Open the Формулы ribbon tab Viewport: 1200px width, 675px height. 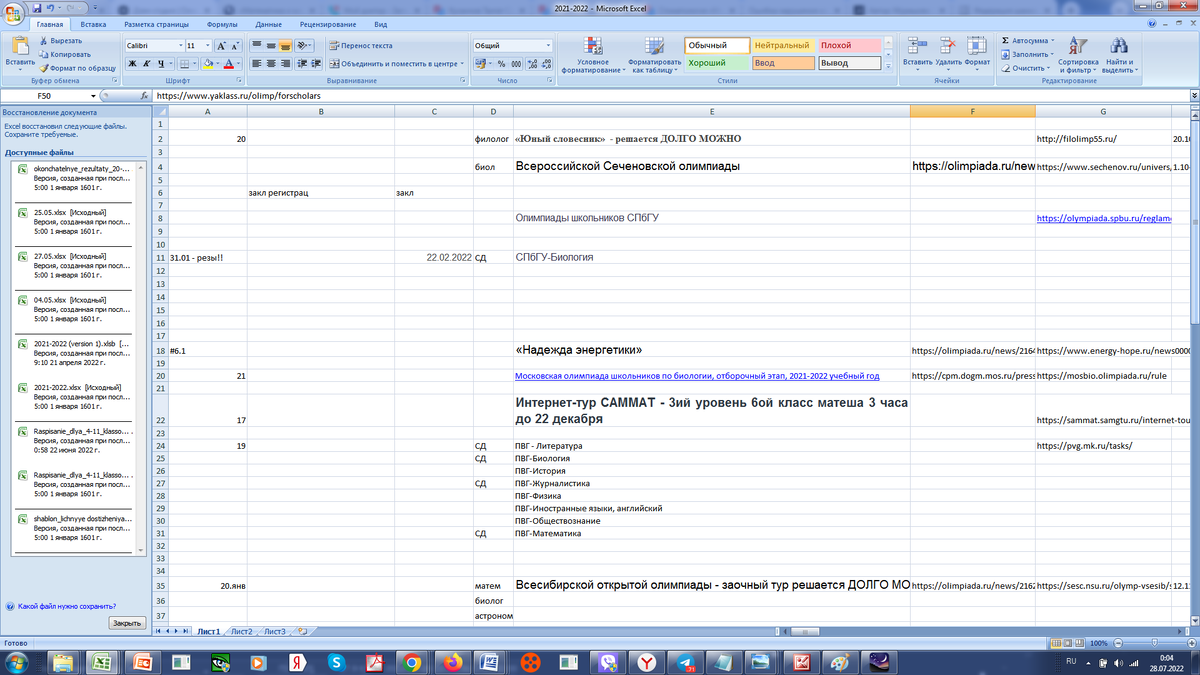[222, 23]
